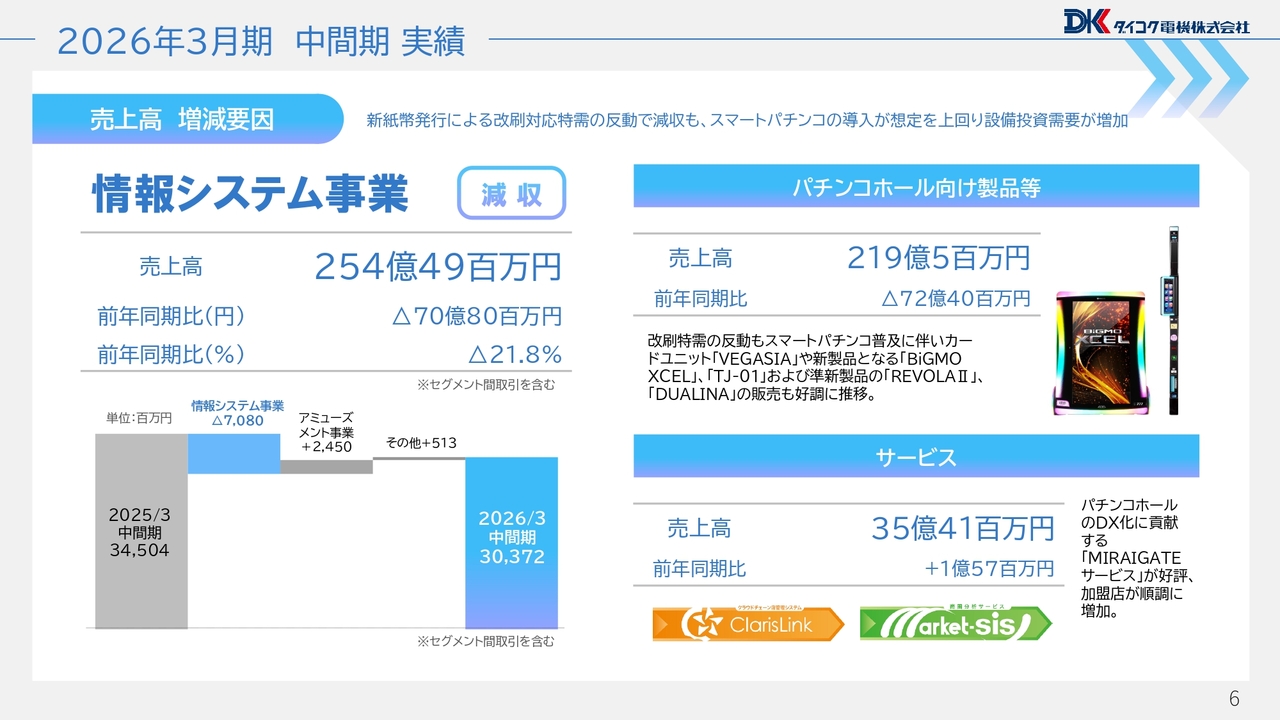The width and height of the screenshot is (1280, 720).
Task: Click the gray 2025/3 中間期 bar
Action: pyautogui.click(x=141, y=531)
